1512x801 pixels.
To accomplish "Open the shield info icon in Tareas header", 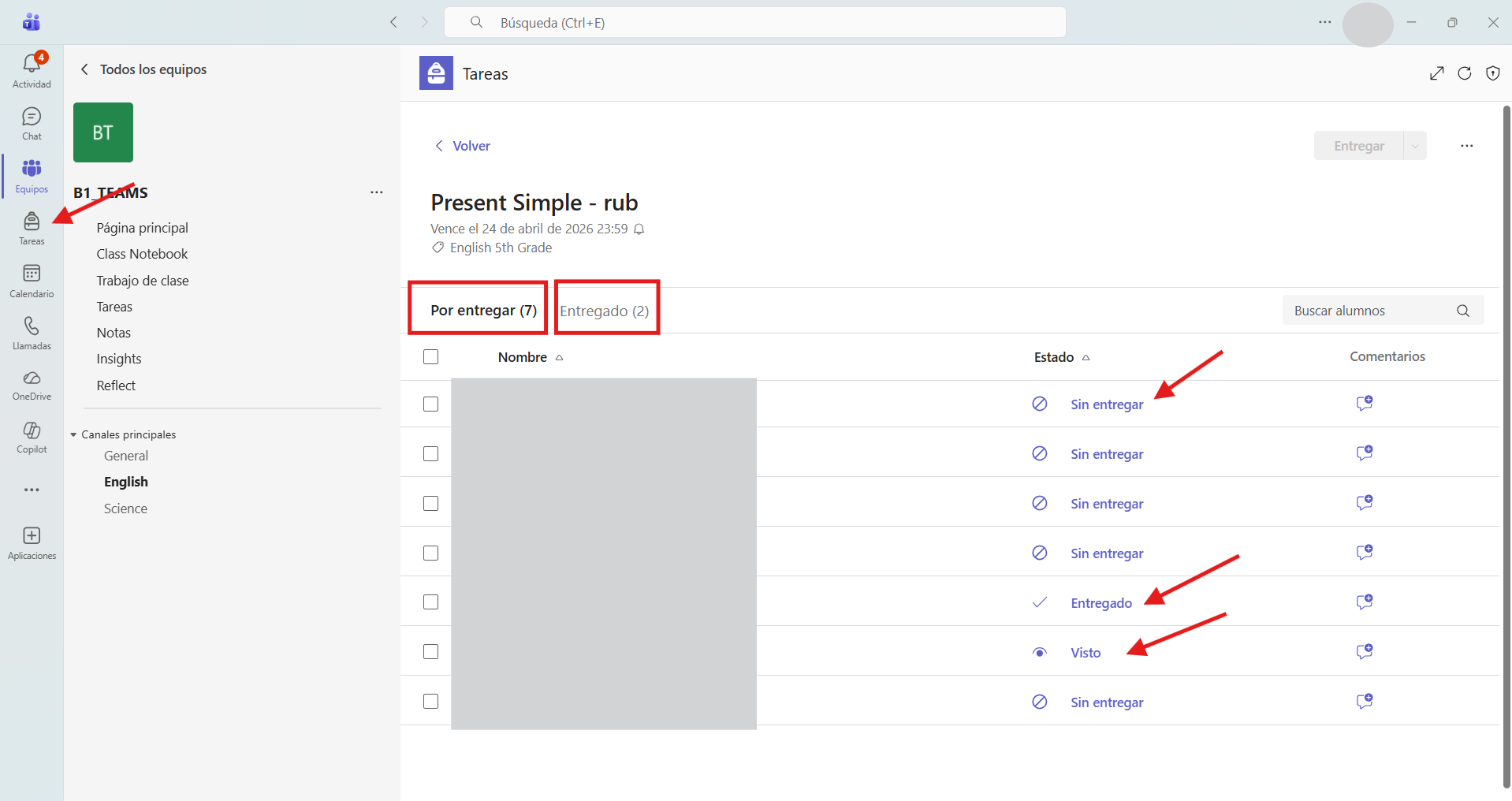I will click(1493, 73).
